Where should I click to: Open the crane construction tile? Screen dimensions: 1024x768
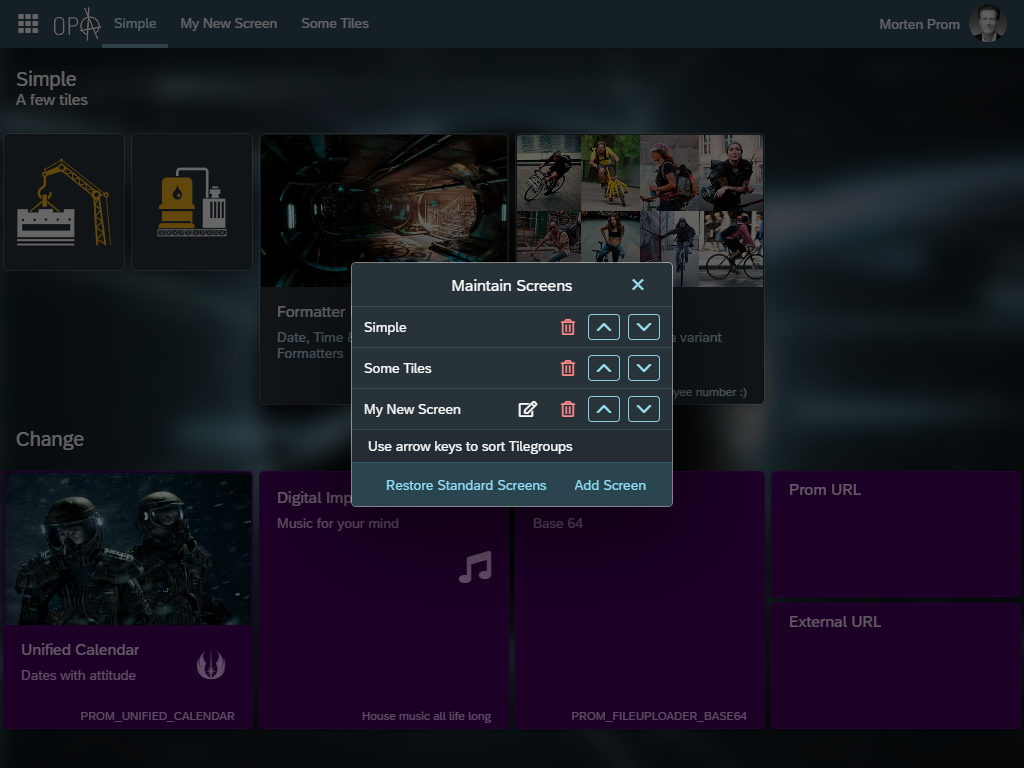(64, 202)
